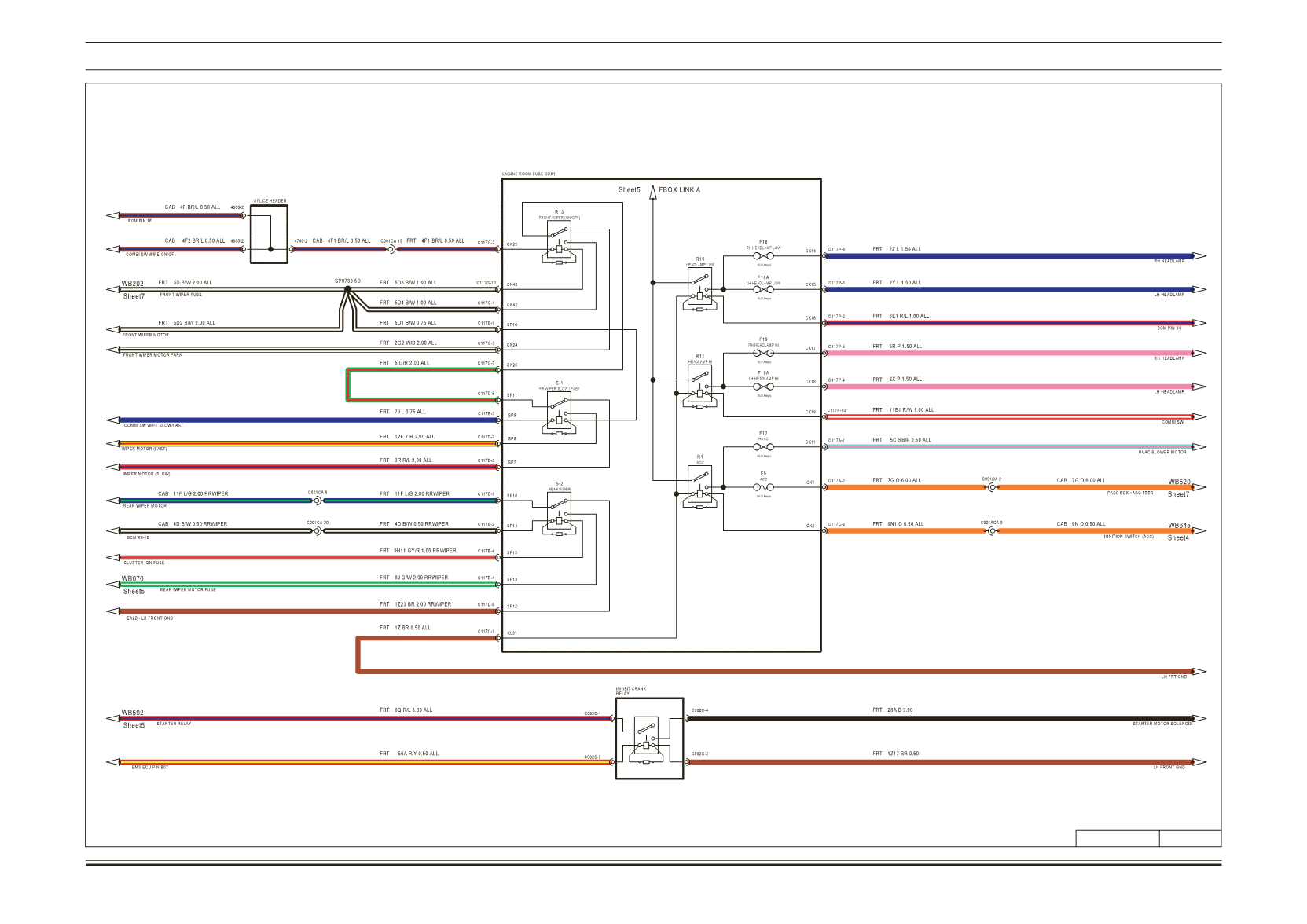
Task: Click the 'PASS BOX +ACC FEED' label
Action: [x=1130, y=493]
